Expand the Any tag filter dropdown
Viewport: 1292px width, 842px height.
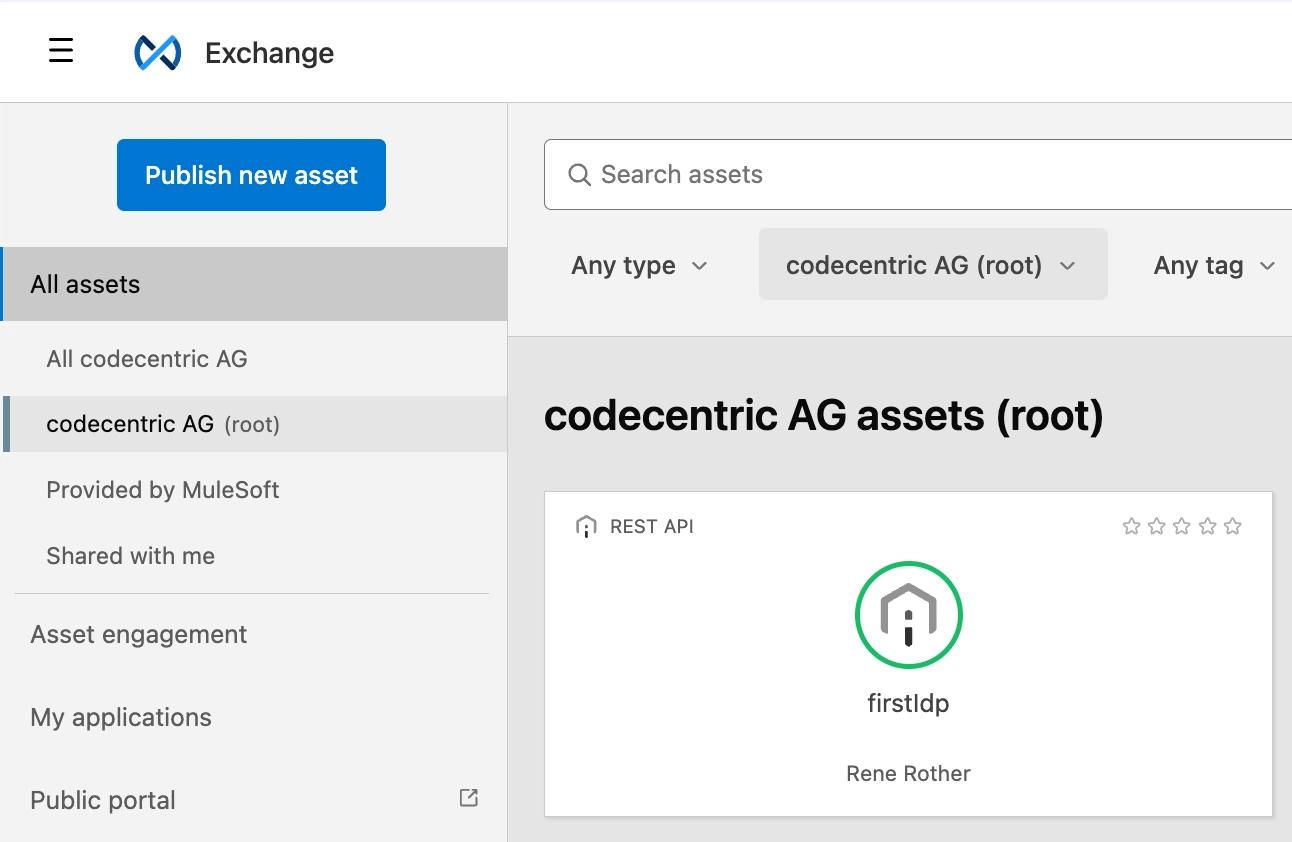(1213, 265)
